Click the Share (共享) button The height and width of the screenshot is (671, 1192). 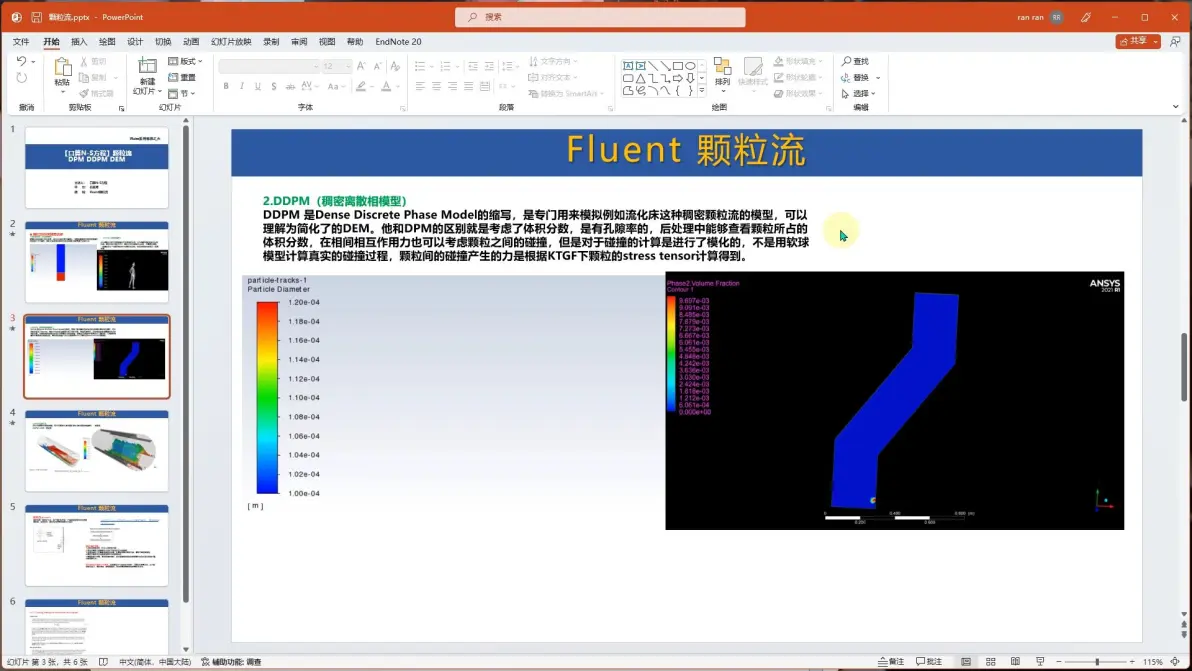point(1133,41)
